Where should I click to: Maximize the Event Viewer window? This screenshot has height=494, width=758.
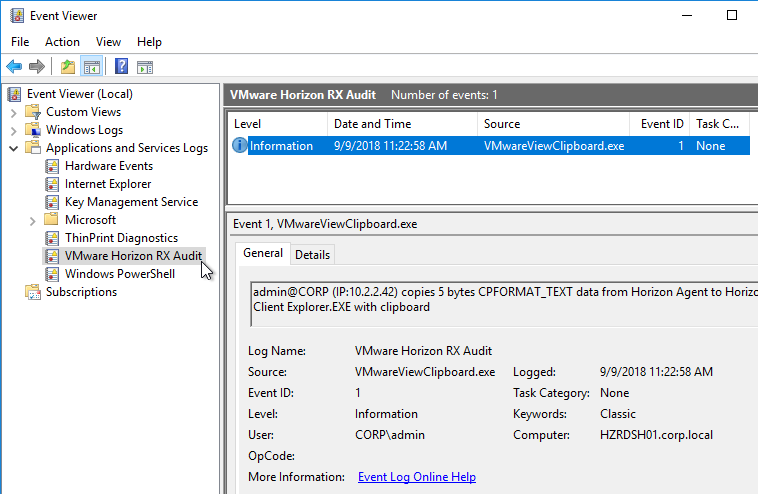732,15
